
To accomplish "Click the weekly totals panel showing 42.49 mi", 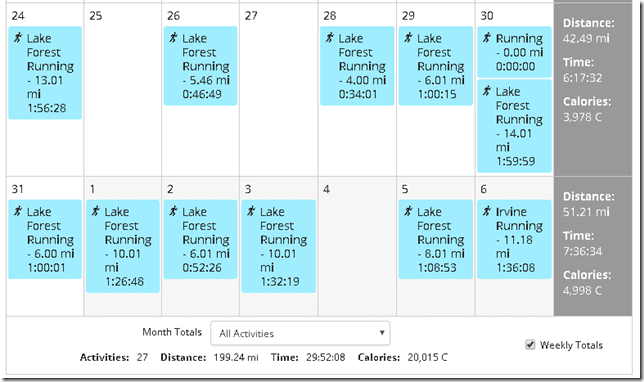I will click(x=593, y=90).
